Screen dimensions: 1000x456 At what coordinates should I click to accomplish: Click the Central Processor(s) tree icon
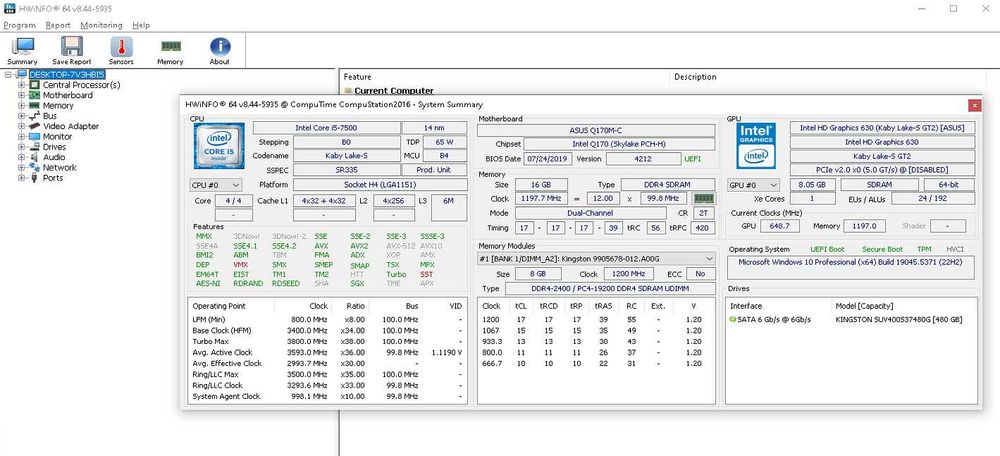[33, 85]
